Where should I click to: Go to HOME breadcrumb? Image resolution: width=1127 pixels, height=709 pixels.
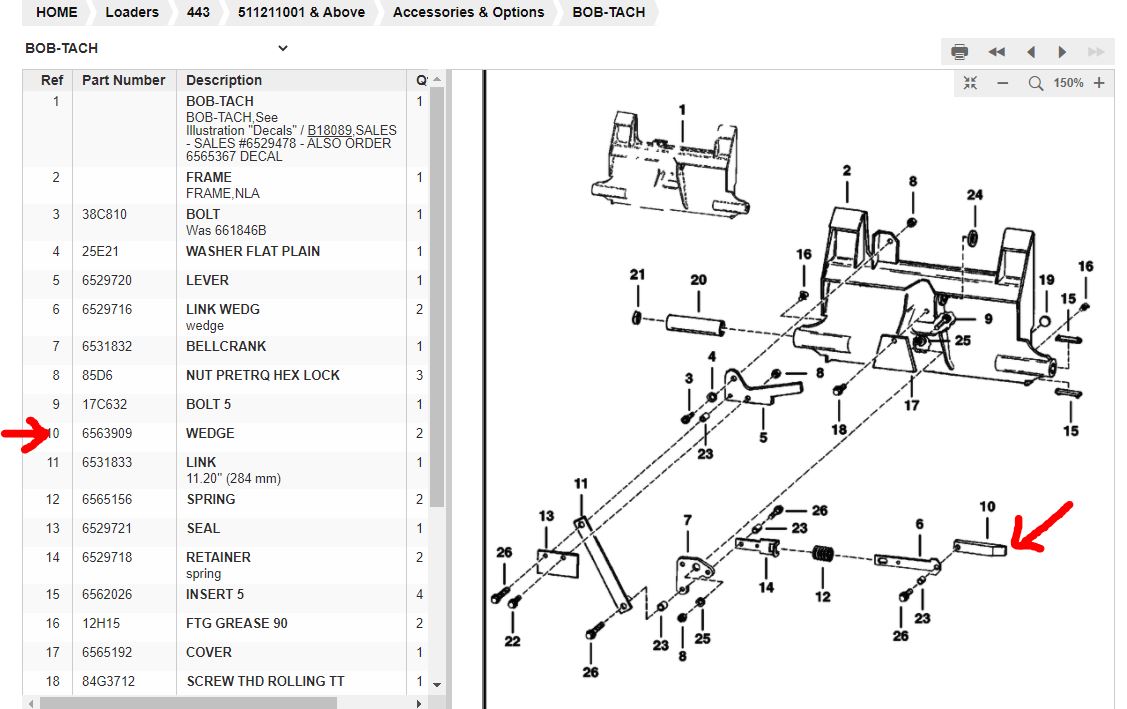(x=57, y=12)
